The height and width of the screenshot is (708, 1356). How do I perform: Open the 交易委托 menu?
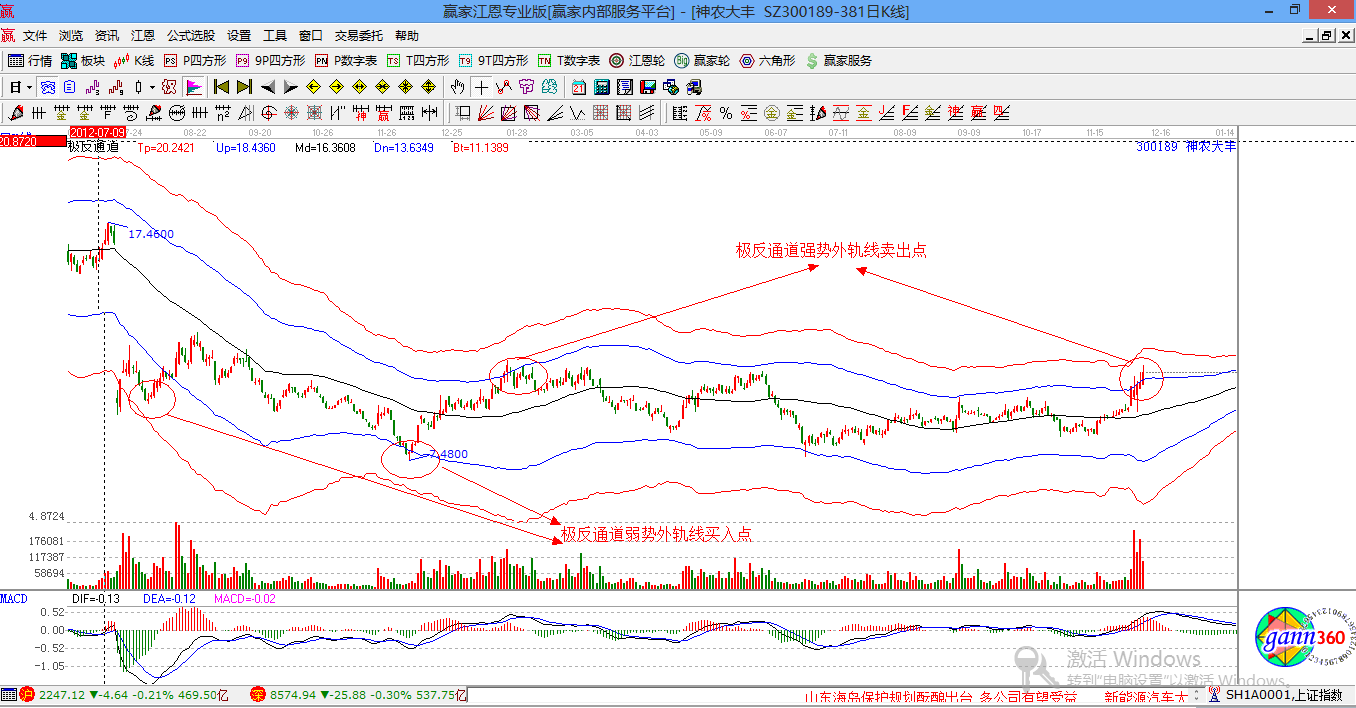click(358, 36)
